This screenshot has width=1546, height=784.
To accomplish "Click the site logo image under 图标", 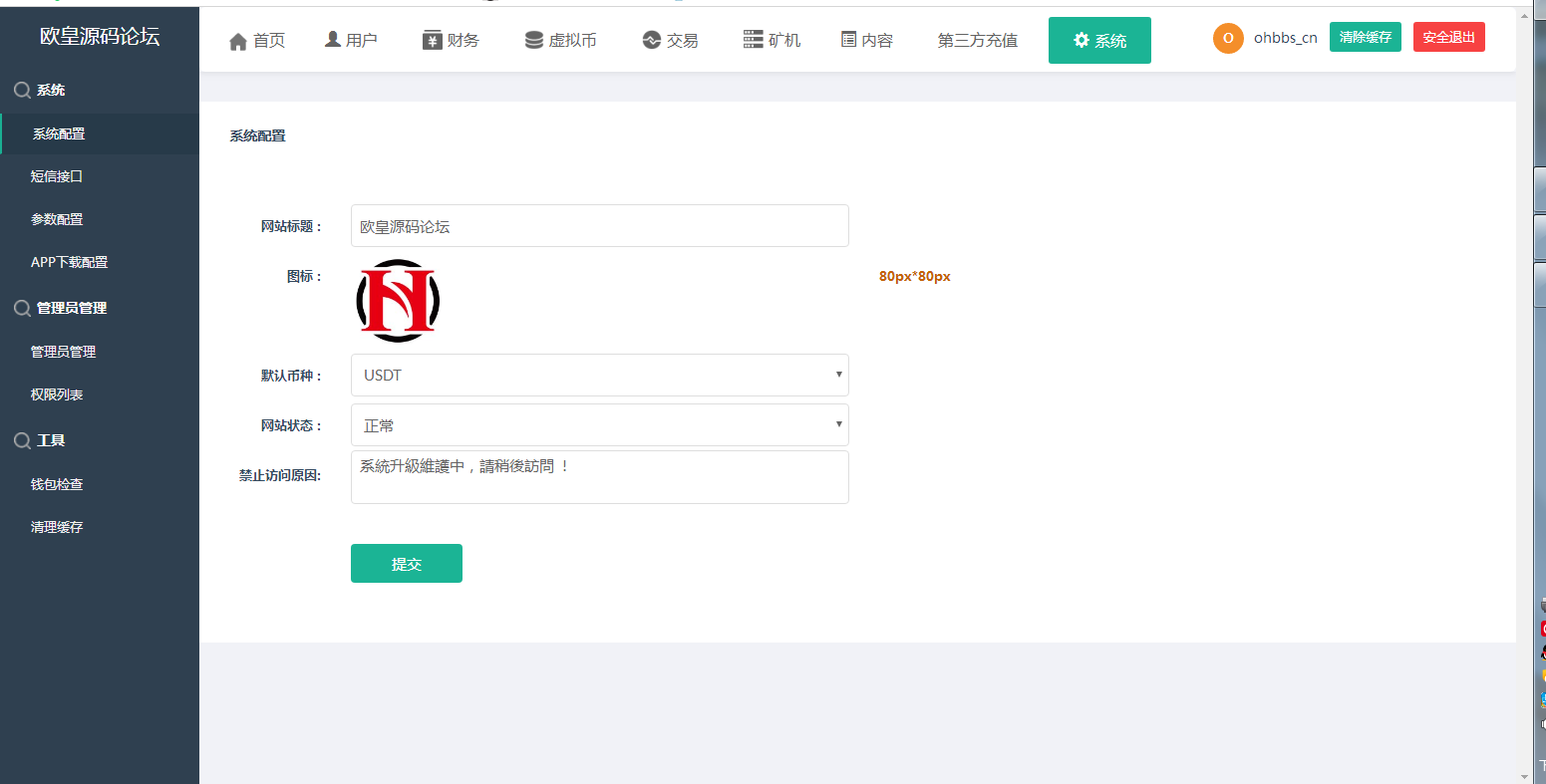I will pos(398,300).
